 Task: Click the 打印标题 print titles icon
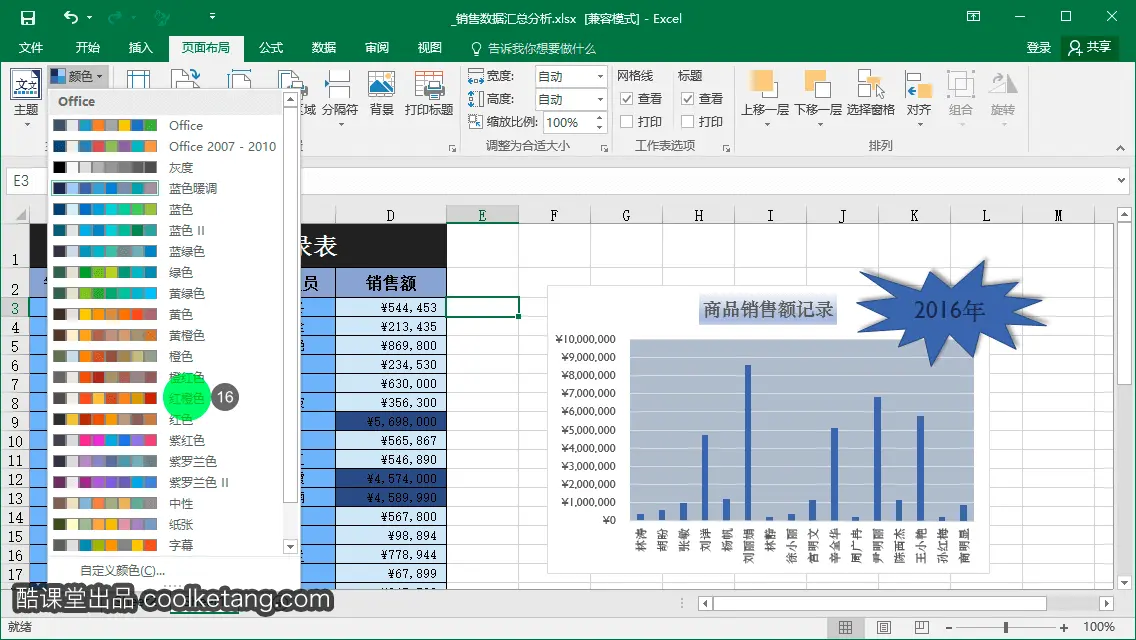coord(429,93)
